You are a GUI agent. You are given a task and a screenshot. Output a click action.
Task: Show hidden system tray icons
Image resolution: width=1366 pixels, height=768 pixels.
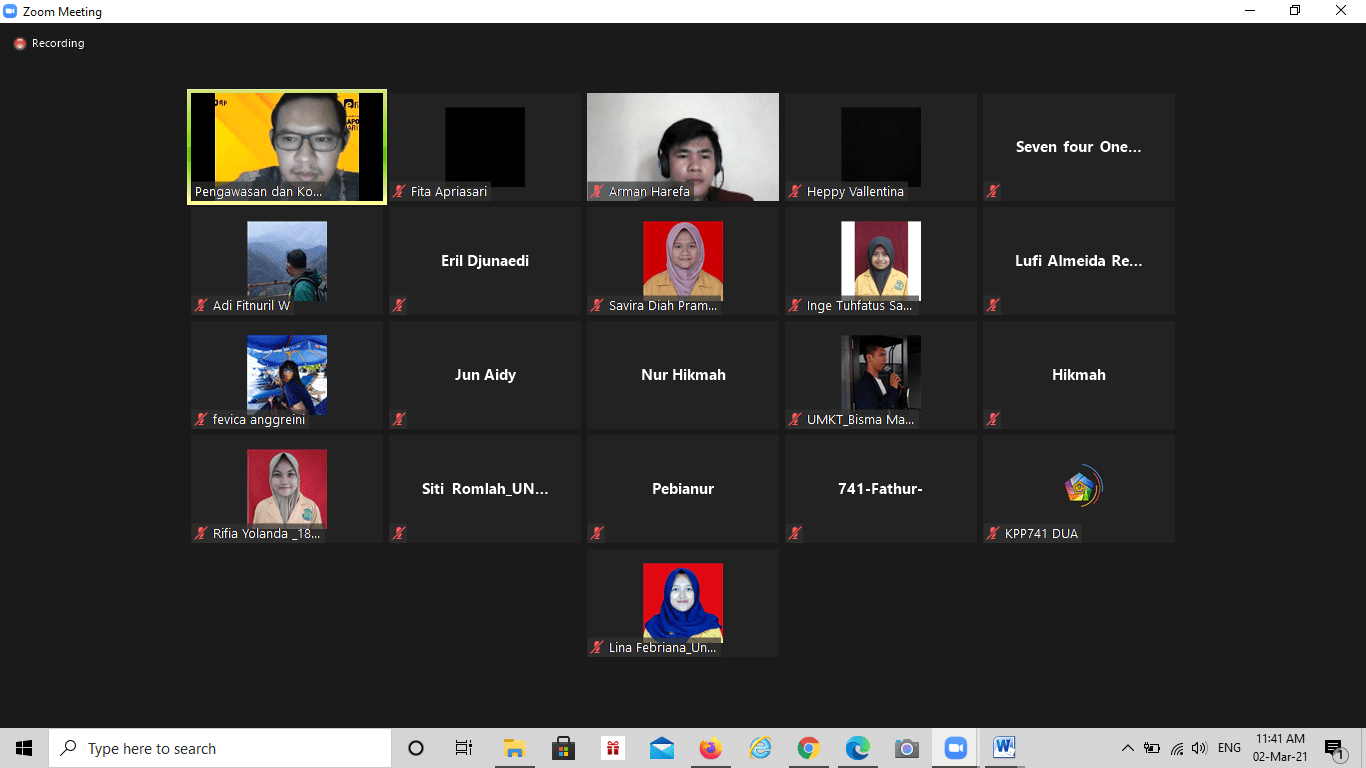(x=1128, y=748)
